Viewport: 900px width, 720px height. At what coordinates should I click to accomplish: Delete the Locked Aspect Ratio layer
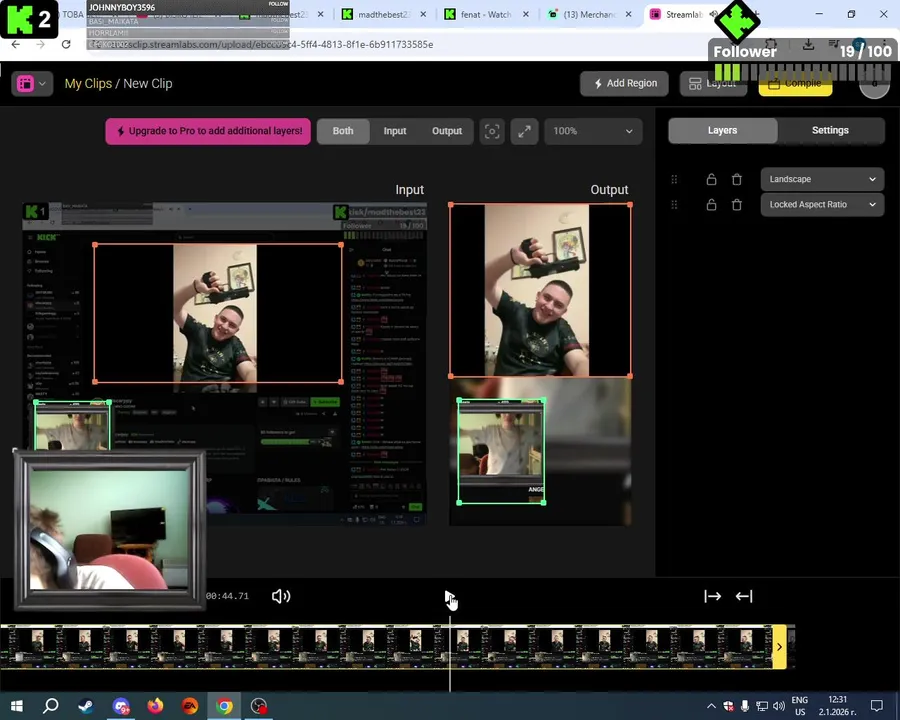pyautogui.click(x=737, y=204)
